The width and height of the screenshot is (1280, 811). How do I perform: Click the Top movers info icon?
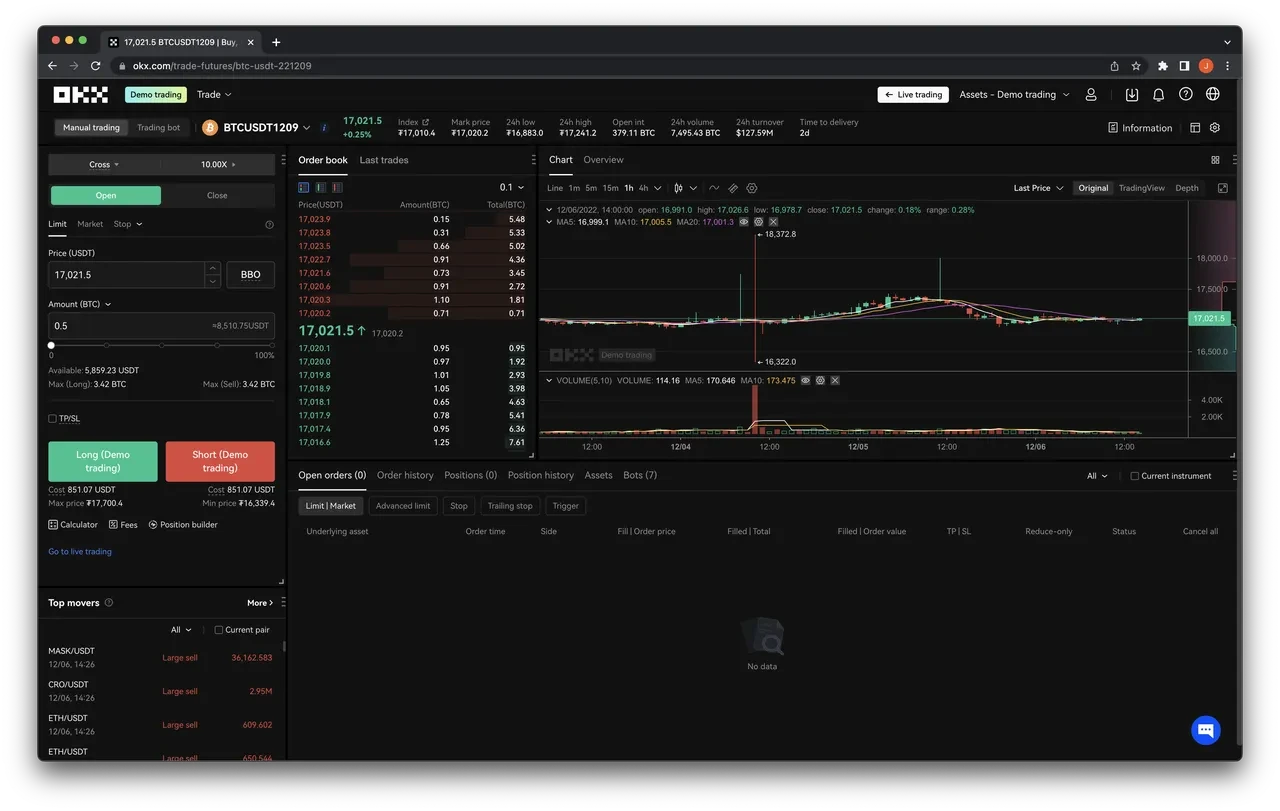click(109, 603)
